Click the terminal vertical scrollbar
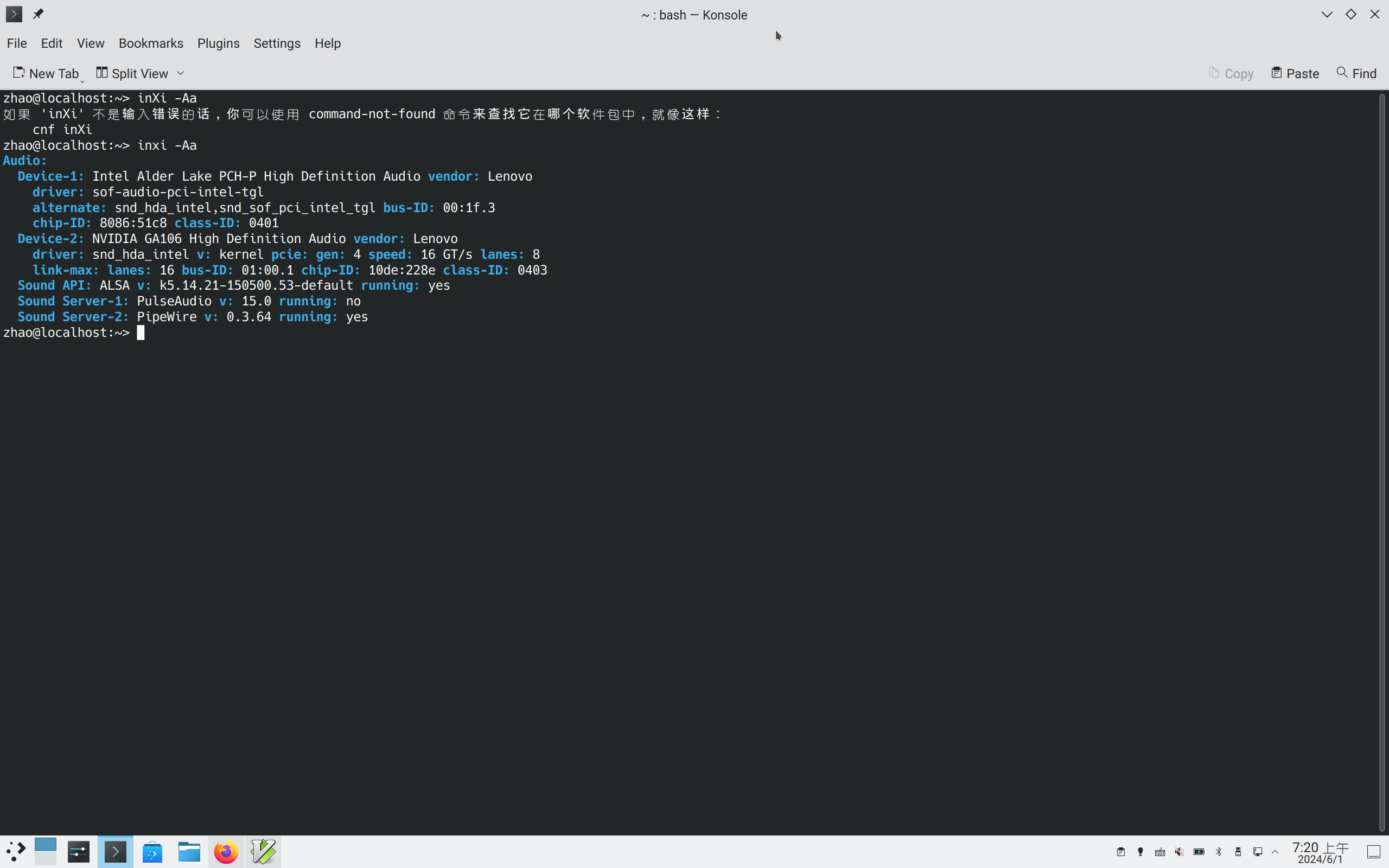1389x868 pixels. pyautogui.click(x=1382, y=459)
